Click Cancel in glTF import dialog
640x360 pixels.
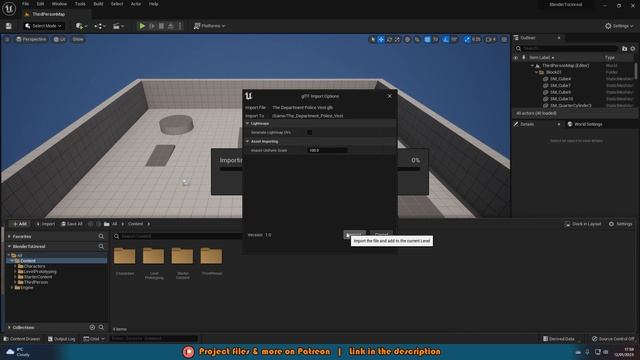click(x=381, y=234)
